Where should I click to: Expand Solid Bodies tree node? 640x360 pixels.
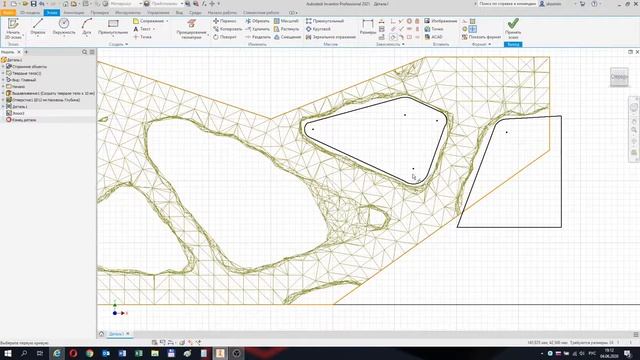pos(3,73)
